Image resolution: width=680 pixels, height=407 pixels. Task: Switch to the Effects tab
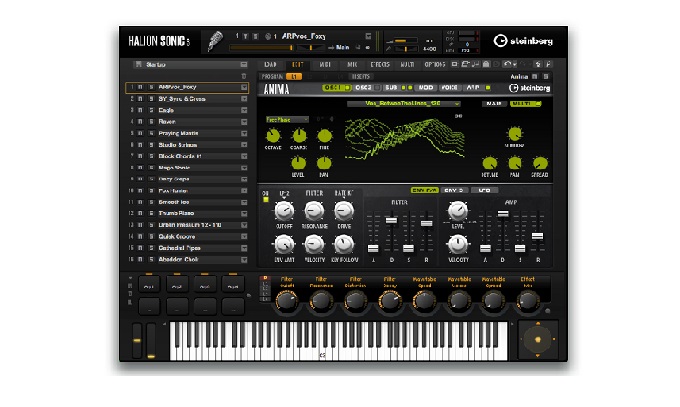380,65
